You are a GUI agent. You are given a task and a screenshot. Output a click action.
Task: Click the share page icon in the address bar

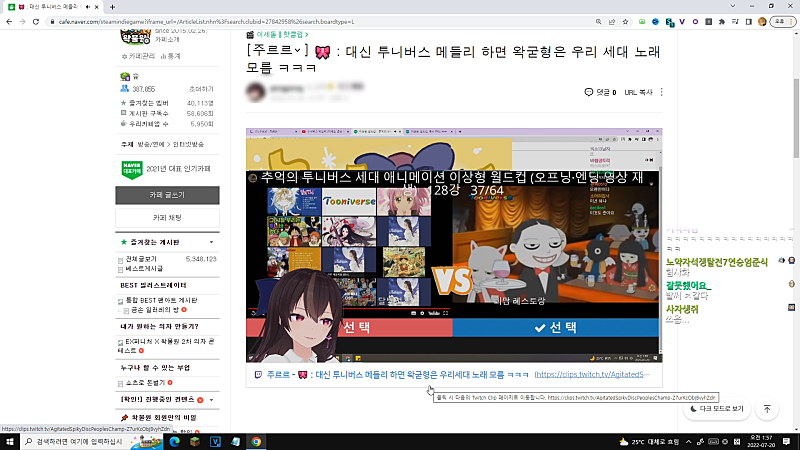coord(612,22)
